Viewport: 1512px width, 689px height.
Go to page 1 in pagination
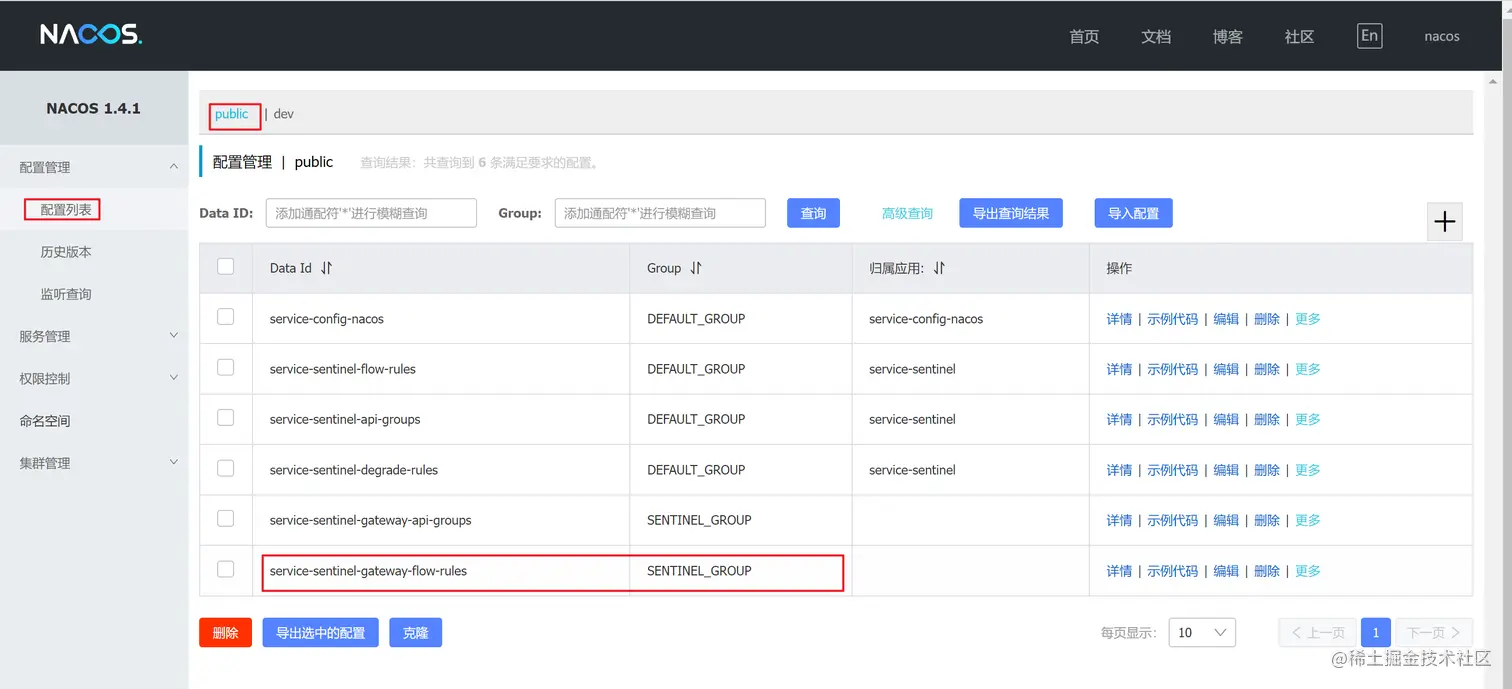pos(1376,633)
